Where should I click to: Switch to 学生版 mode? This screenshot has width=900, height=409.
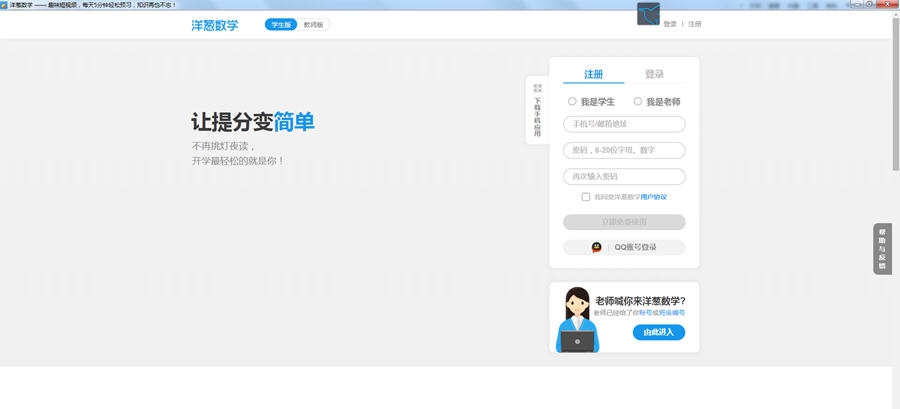(281, 25)
